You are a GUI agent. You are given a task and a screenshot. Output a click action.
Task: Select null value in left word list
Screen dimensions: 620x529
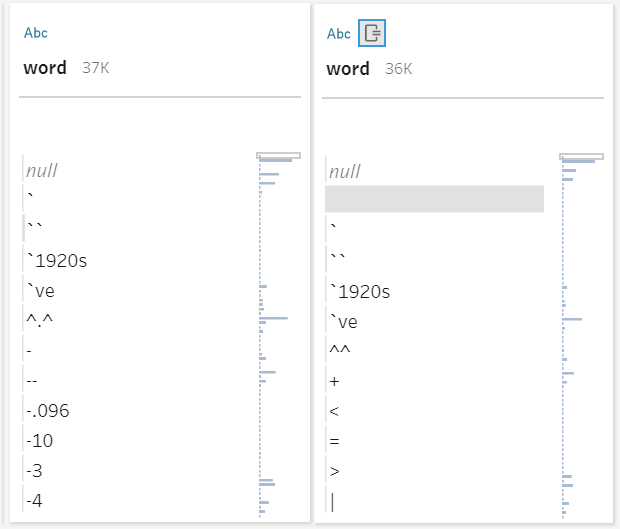(42, 171)
